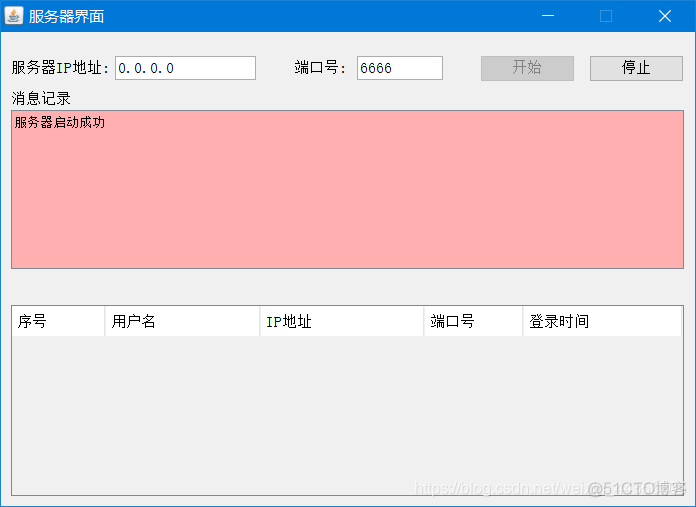This screenshot has height=507, width=696.
Task: Click the Java icon in title bar
Action: point(14,16)
